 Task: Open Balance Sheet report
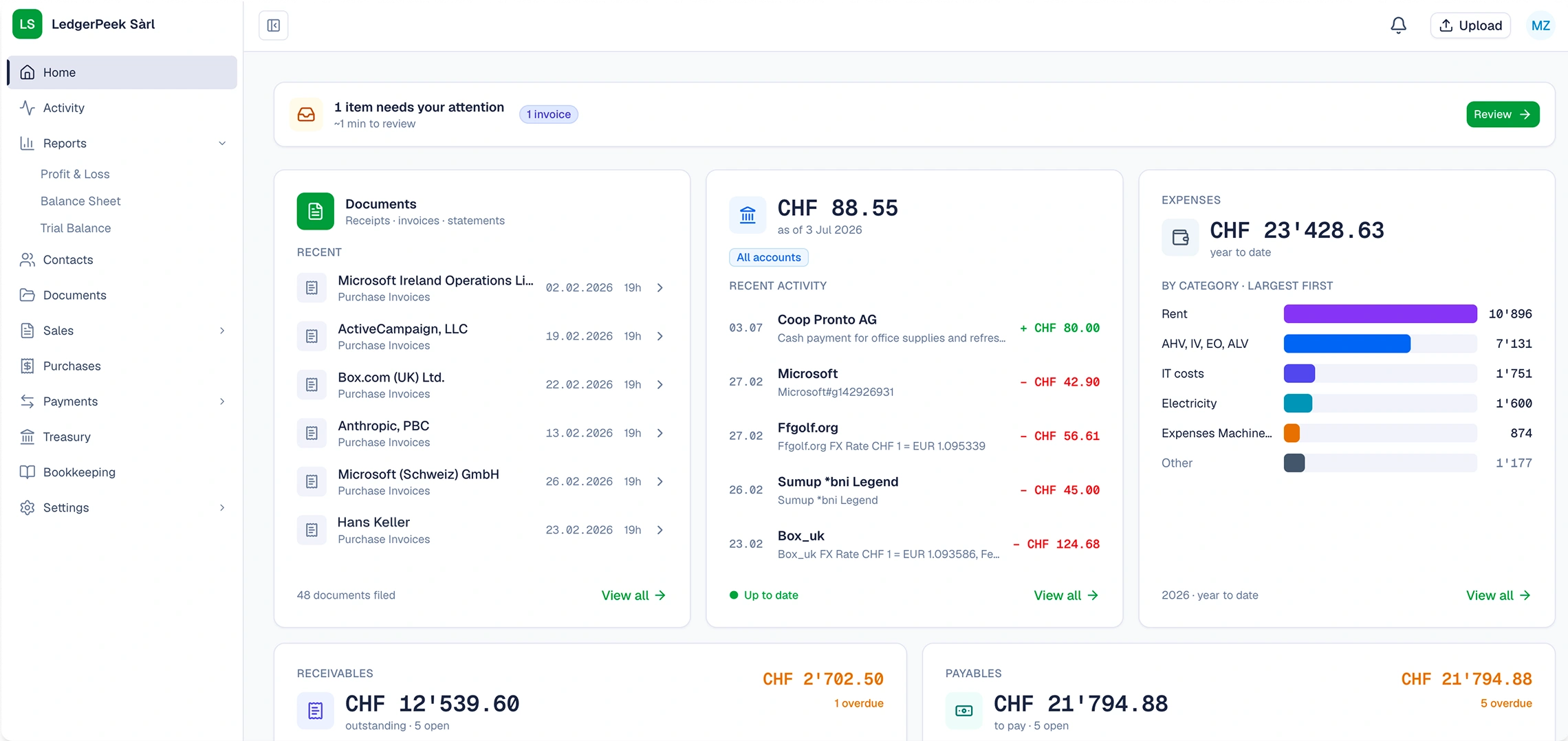pyautogui.click(x=80, y=201)
